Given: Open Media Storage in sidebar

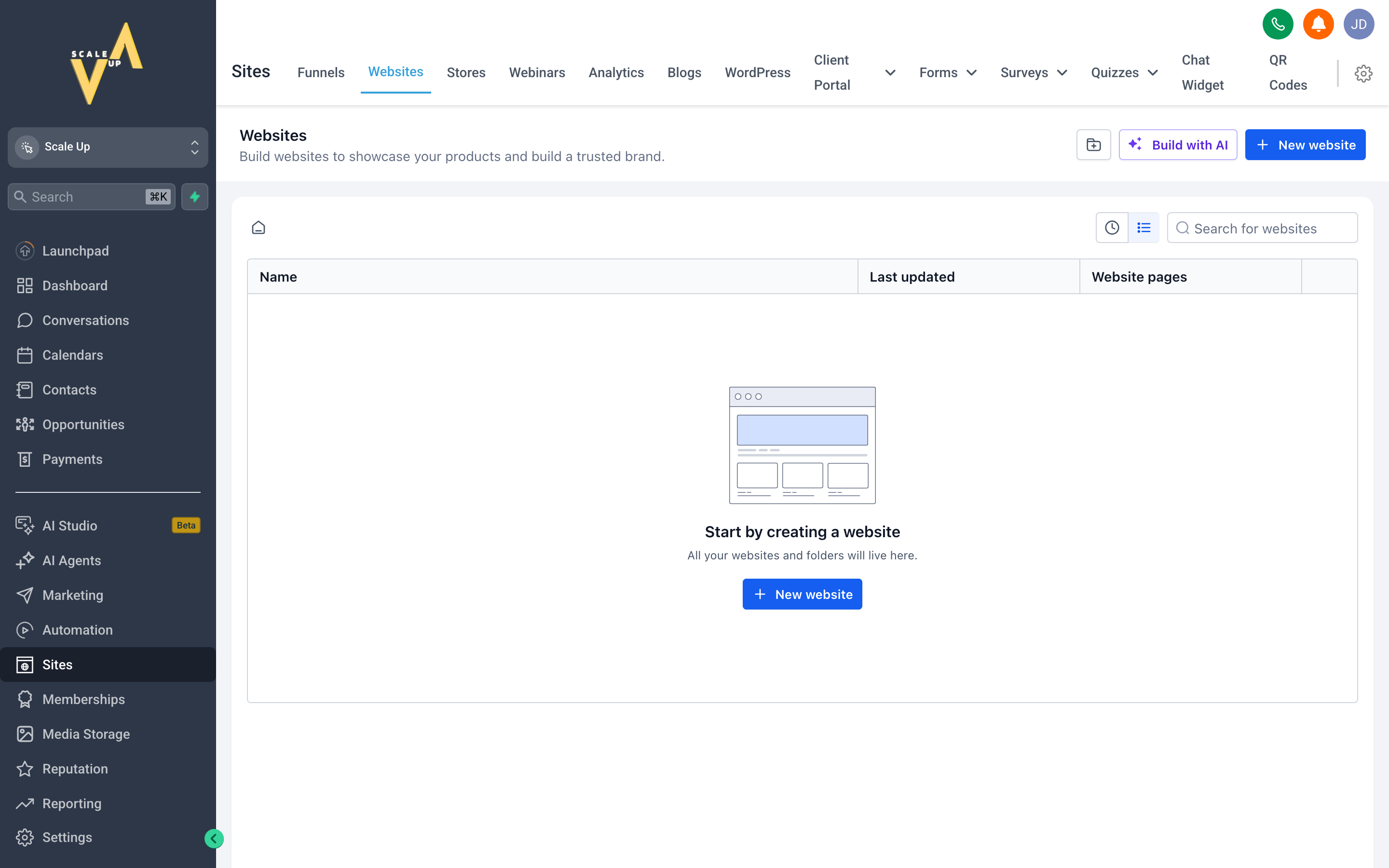Looking at the screenshot, I should [108, 734].
